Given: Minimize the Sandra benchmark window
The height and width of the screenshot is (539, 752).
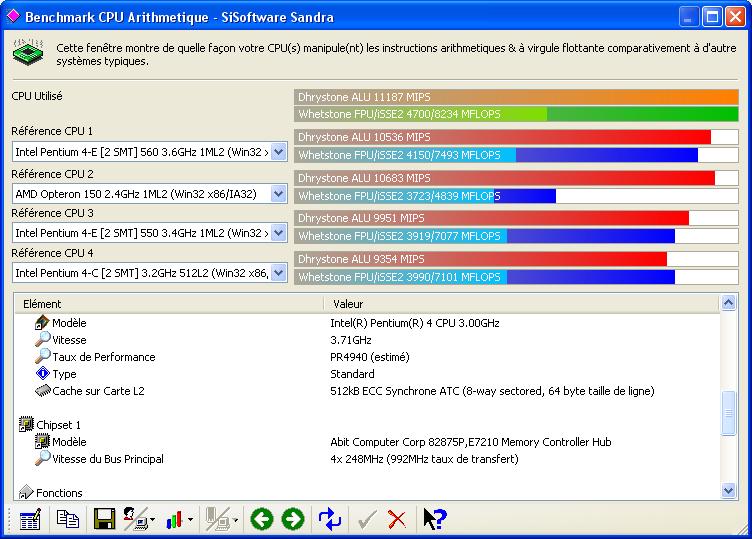Looking at the screenshot, I should (x=689, y=17).
